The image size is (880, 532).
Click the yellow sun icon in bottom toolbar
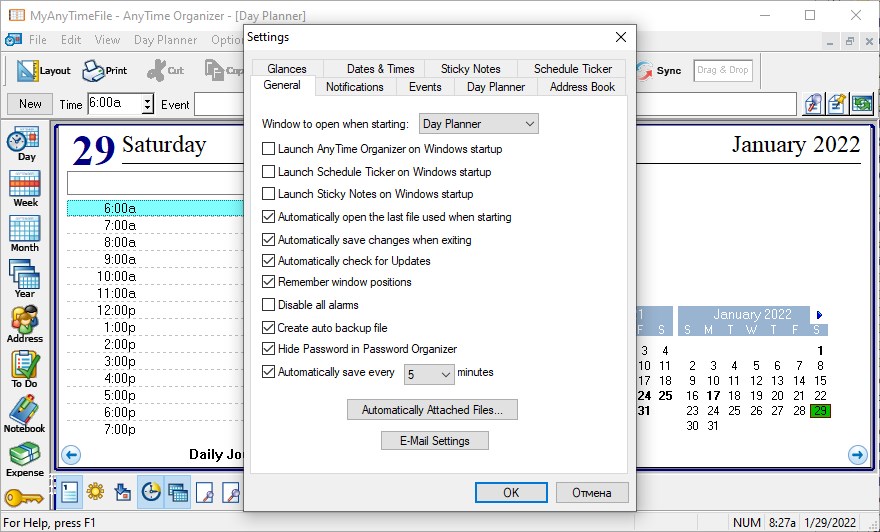pos(95,492)
